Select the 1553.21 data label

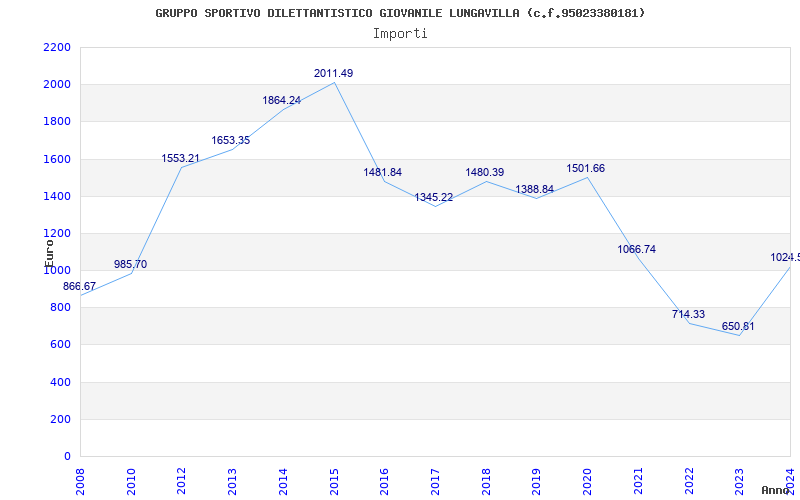pyautogui.click(x=180, y=158)
